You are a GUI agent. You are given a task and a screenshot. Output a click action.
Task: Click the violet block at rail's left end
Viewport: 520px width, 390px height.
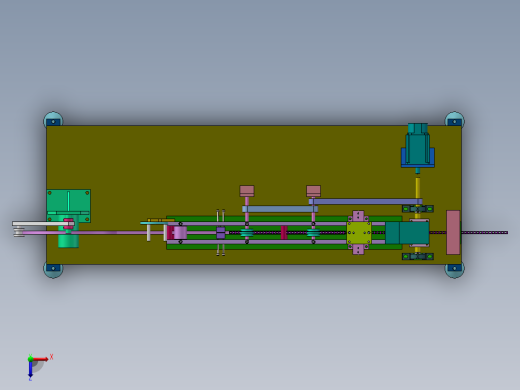point(180,233)
